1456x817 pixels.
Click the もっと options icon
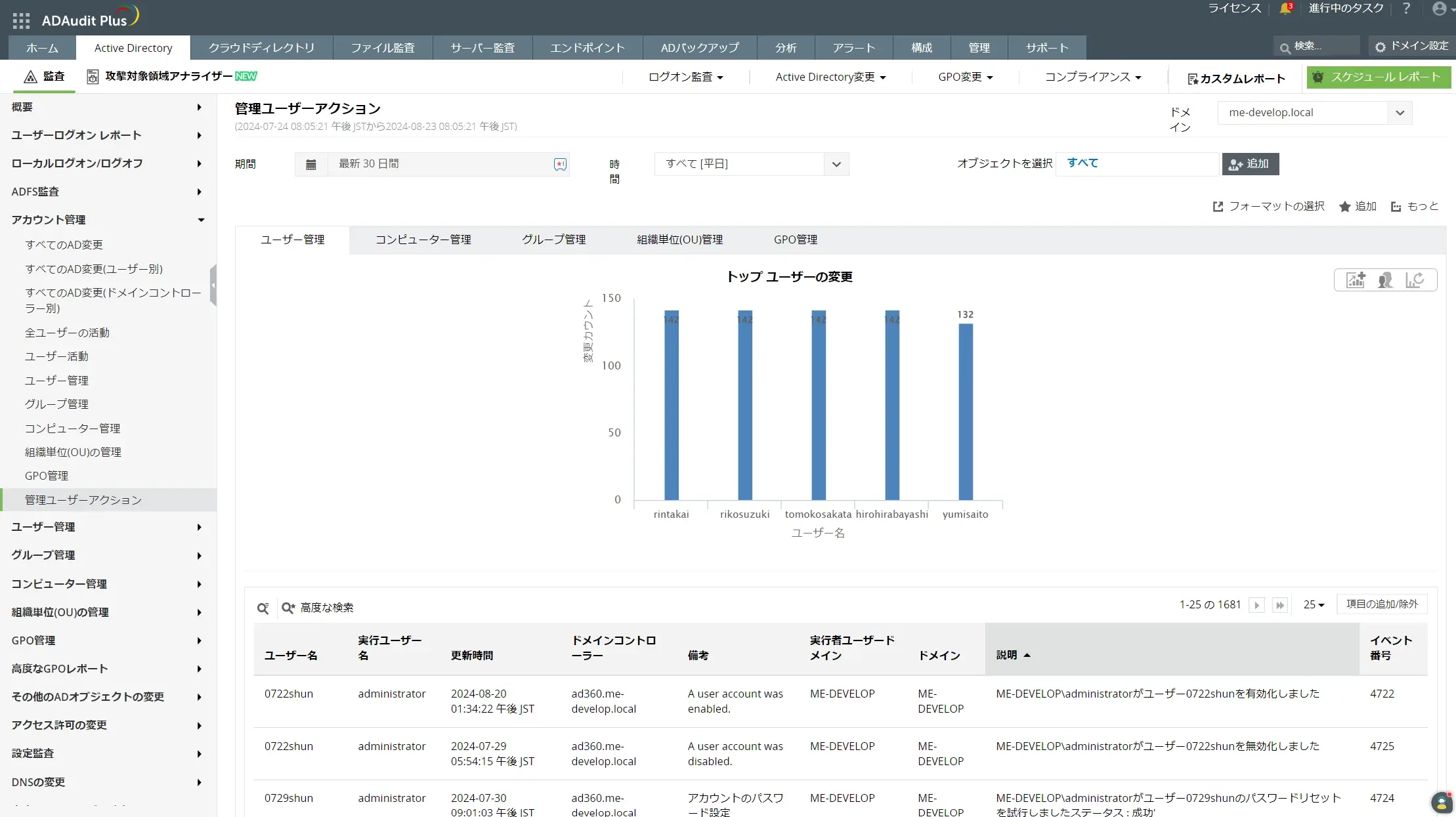pos(1396,207)
